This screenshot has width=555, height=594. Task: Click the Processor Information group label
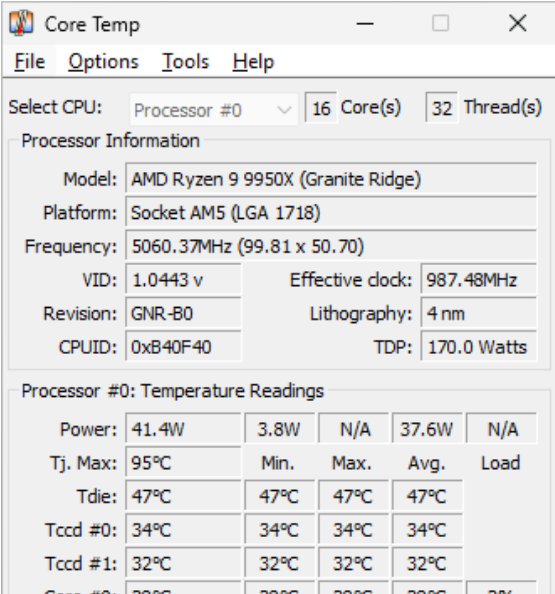coord(110,141)
